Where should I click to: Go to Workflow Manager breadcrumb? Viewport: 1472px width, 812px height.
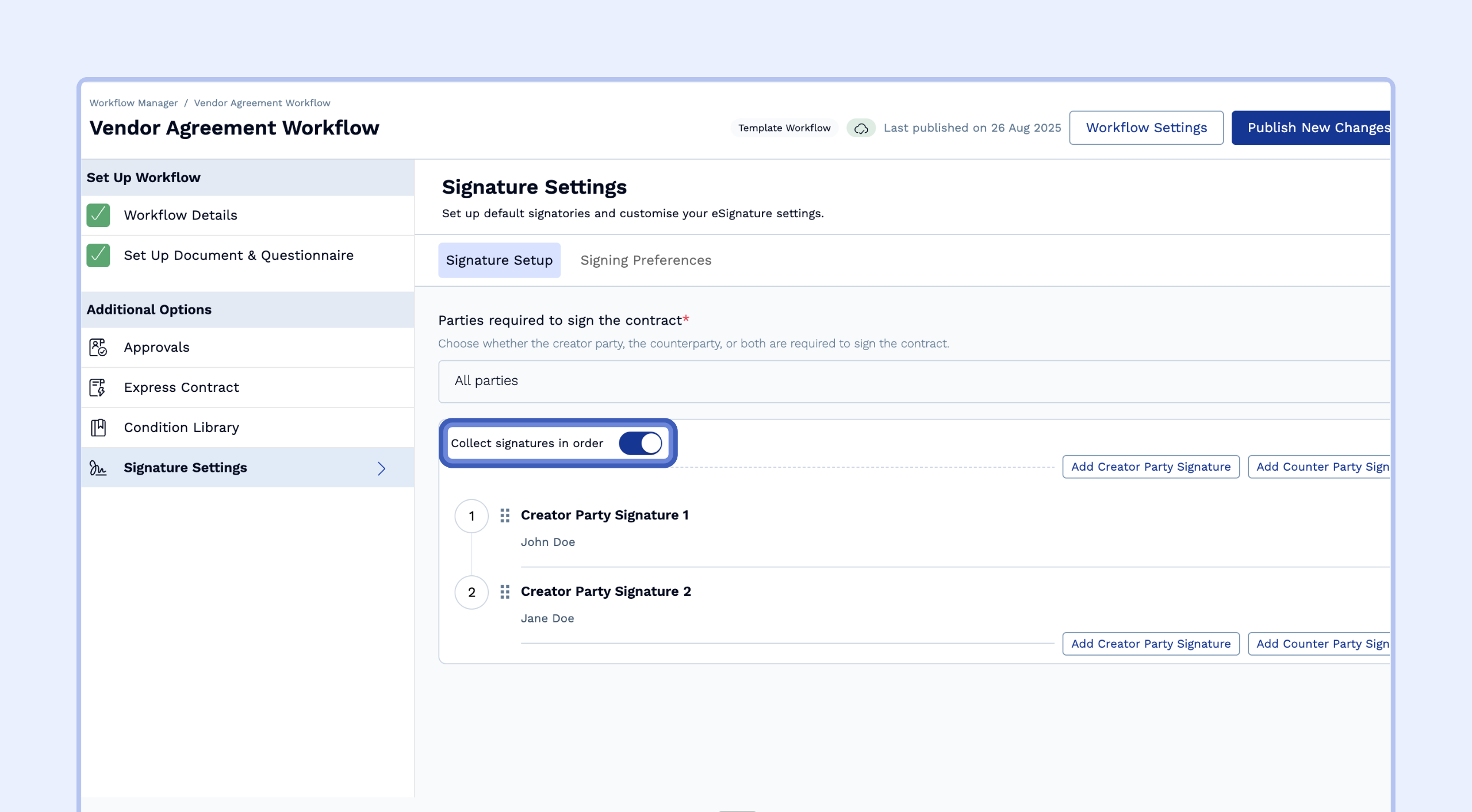[133, 103]
